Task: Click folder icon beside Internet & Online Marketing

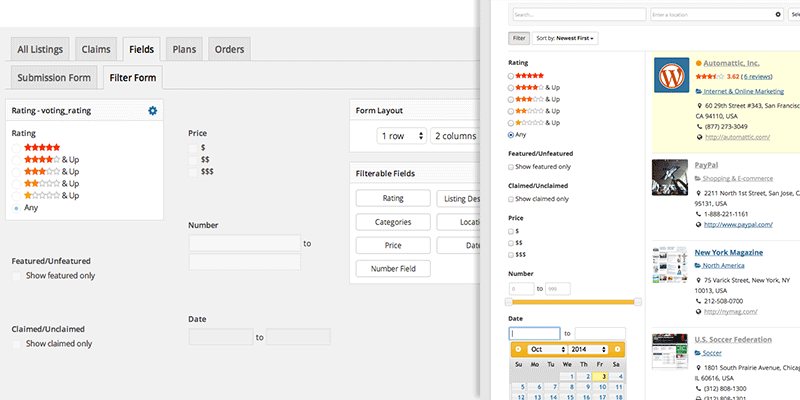Action: (698, 91)
